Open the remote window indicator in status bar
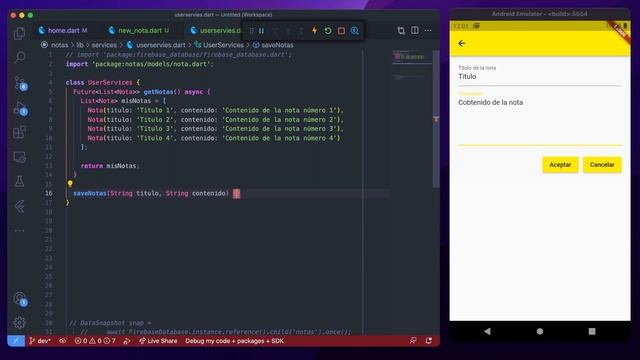The height and width of the screenshot is (360, 640). tap(16, 341)
